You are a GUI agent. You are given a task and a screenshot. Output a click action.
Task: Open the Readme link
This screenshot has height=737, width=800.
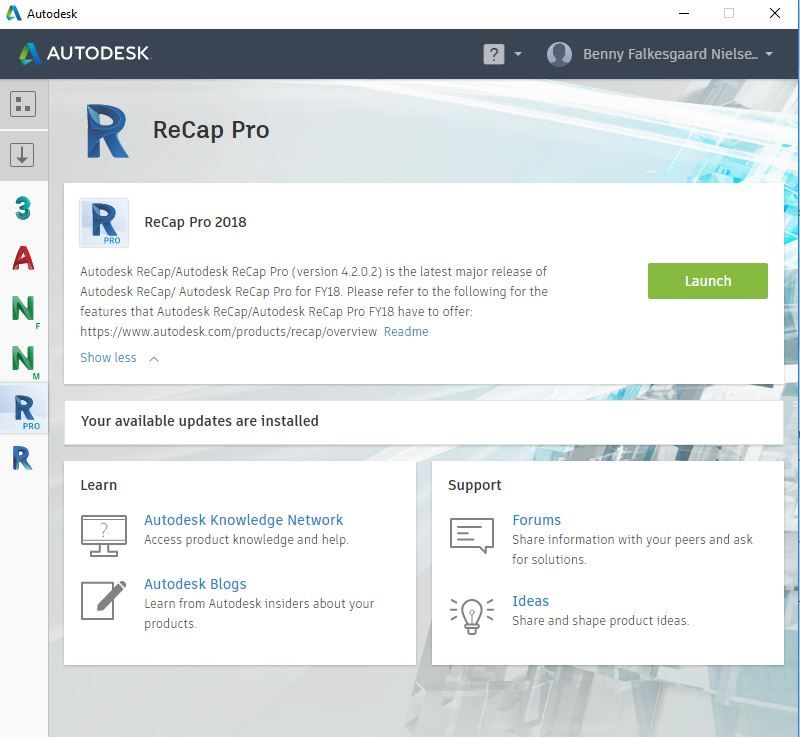406,332
